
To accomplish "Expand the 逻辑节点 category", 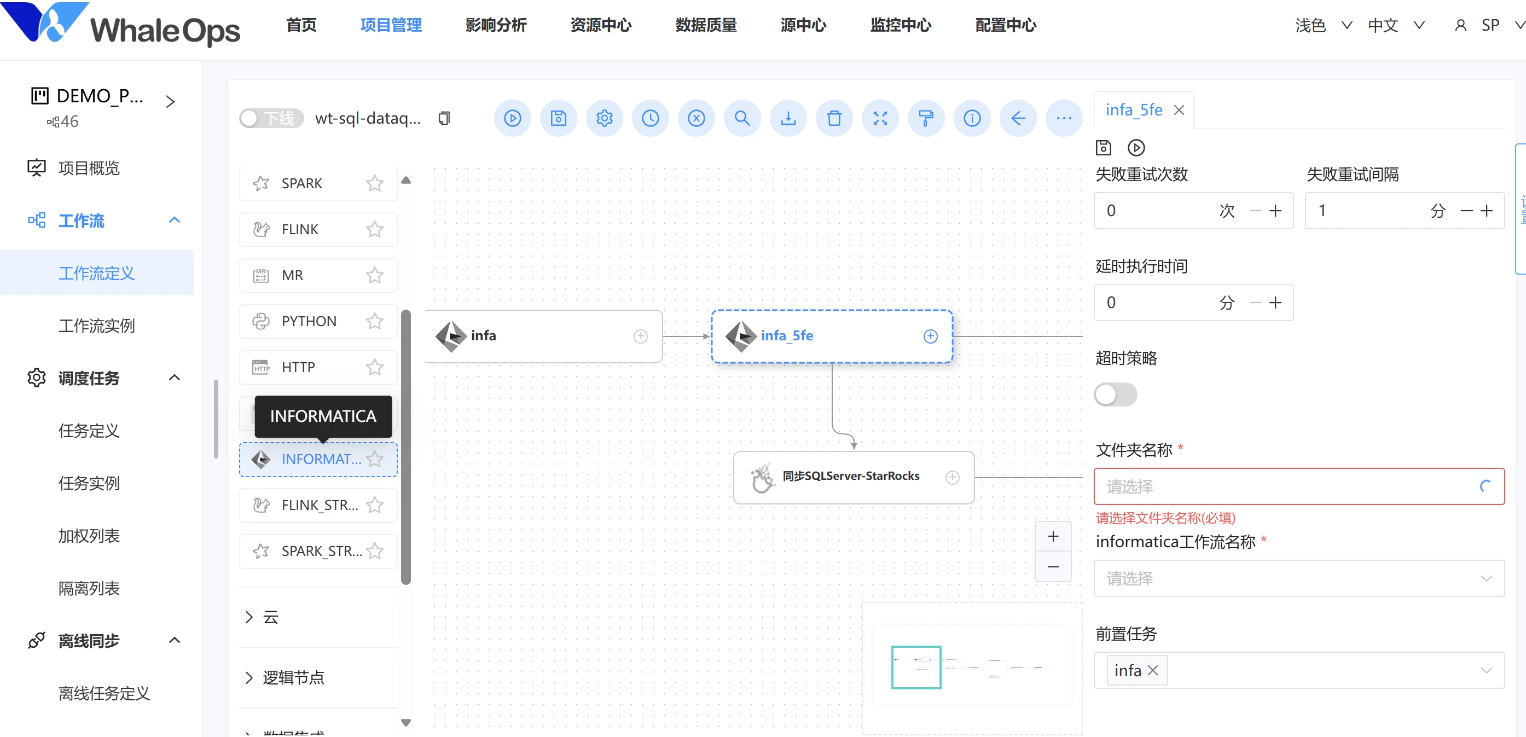I will tap(293, 678).
